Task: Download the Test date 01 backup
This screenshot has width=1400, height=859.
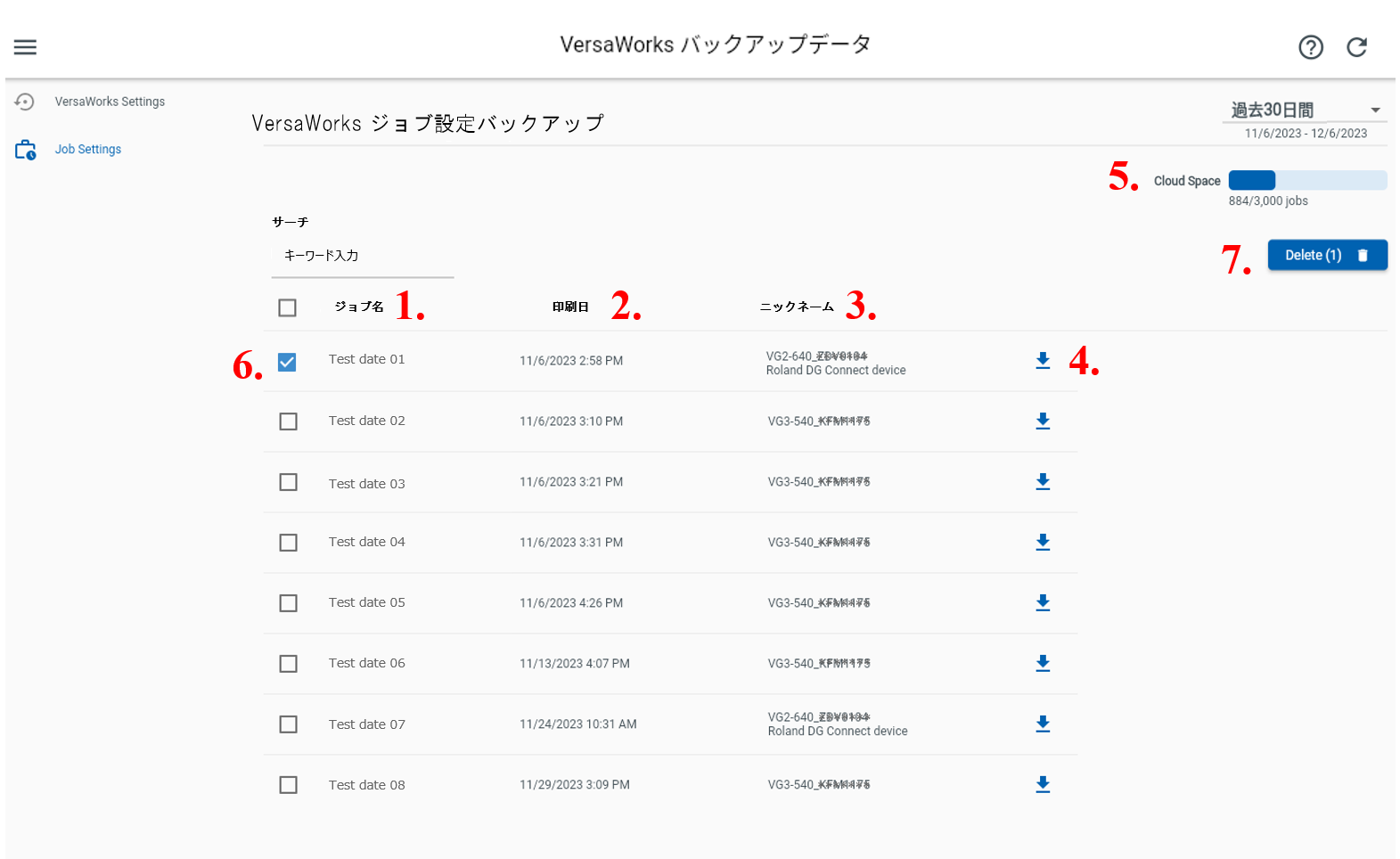Action: tap(1043, 360)
